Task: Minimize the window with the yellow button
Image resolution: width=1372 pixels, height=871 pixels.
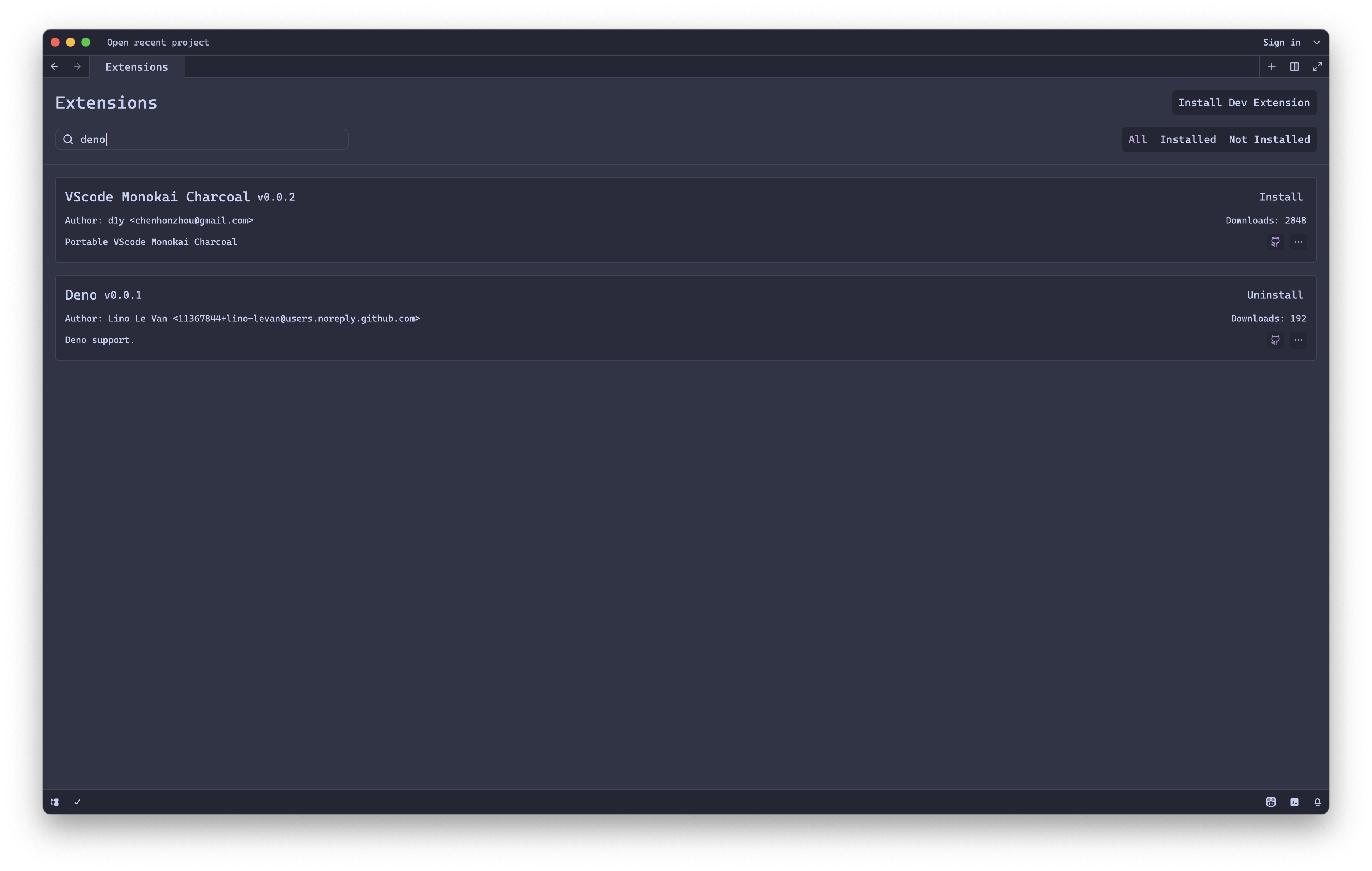Action: pyautogui.click(x=71, y=42)
